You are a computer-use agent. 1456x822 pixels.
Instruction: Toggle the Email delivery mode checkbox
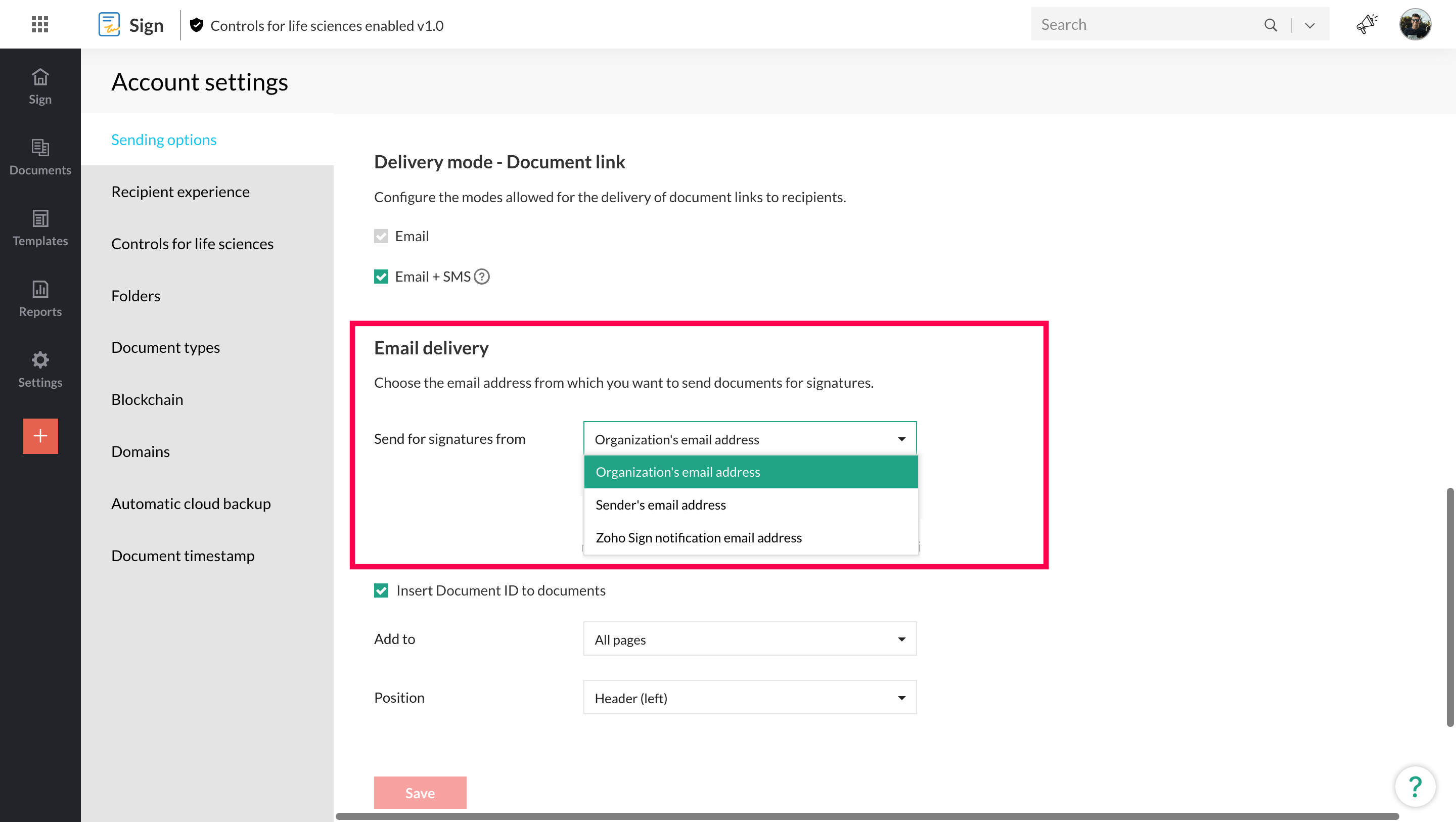click(x=381, y=236)
